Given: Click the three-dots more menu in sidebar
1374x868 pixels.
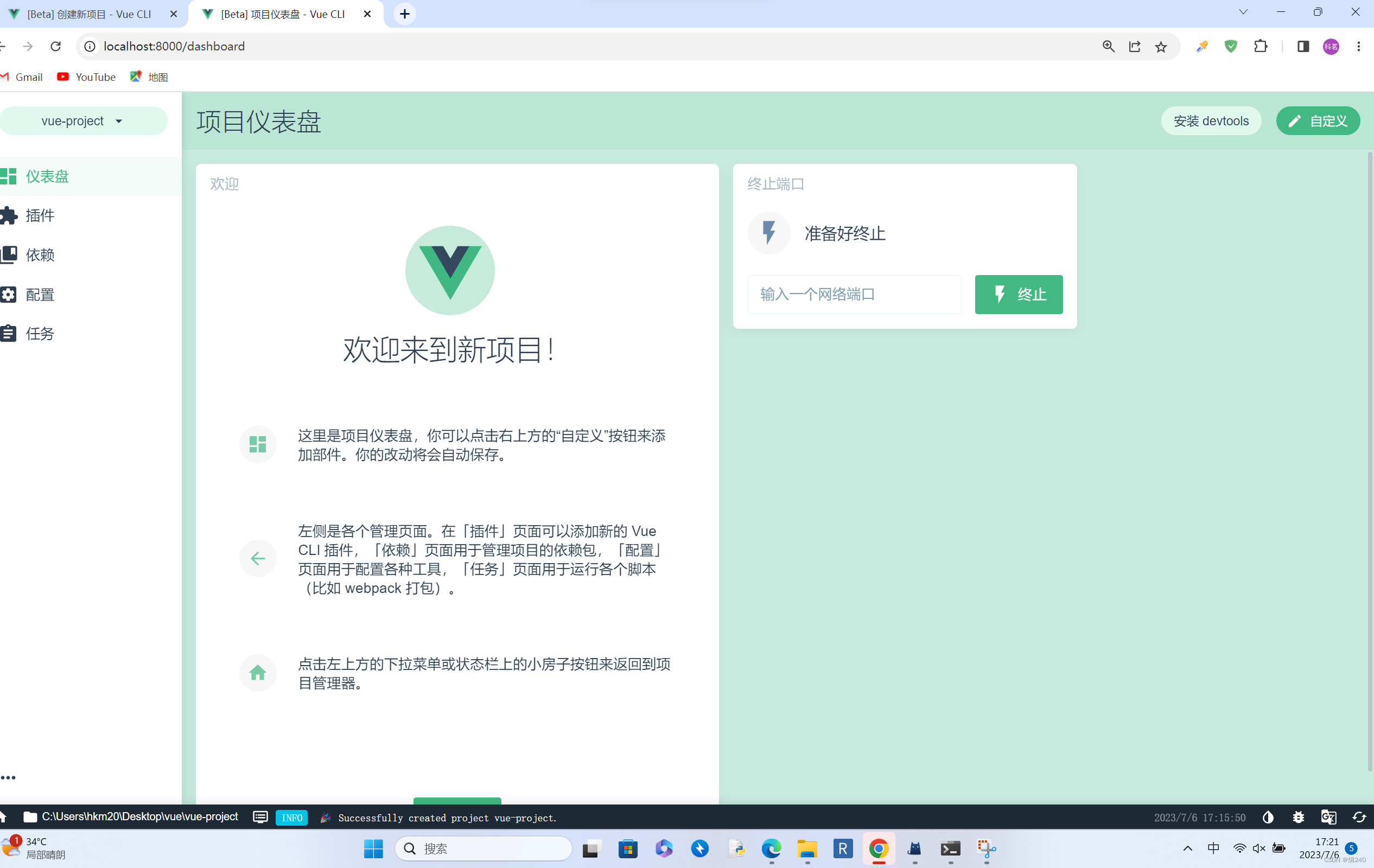Looking at the screenshot, I should 8,777.
